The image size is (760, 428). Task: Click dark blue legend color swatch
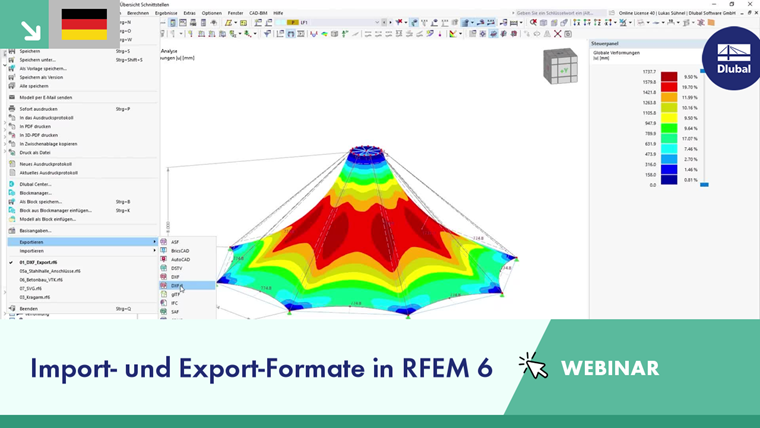point(669,180)
